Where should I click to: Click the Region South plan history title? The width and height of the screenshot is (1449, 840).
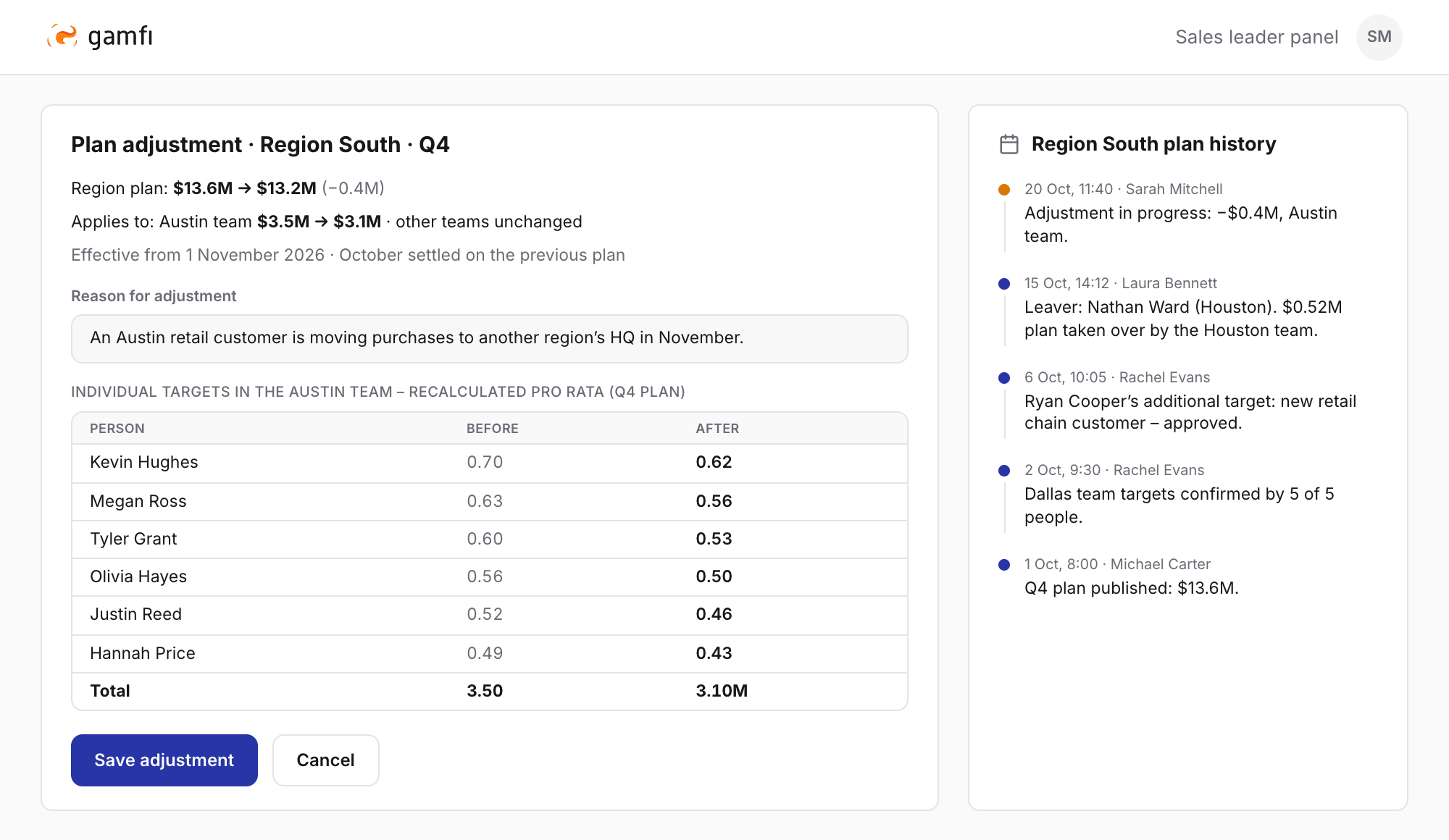[1153, 144]
